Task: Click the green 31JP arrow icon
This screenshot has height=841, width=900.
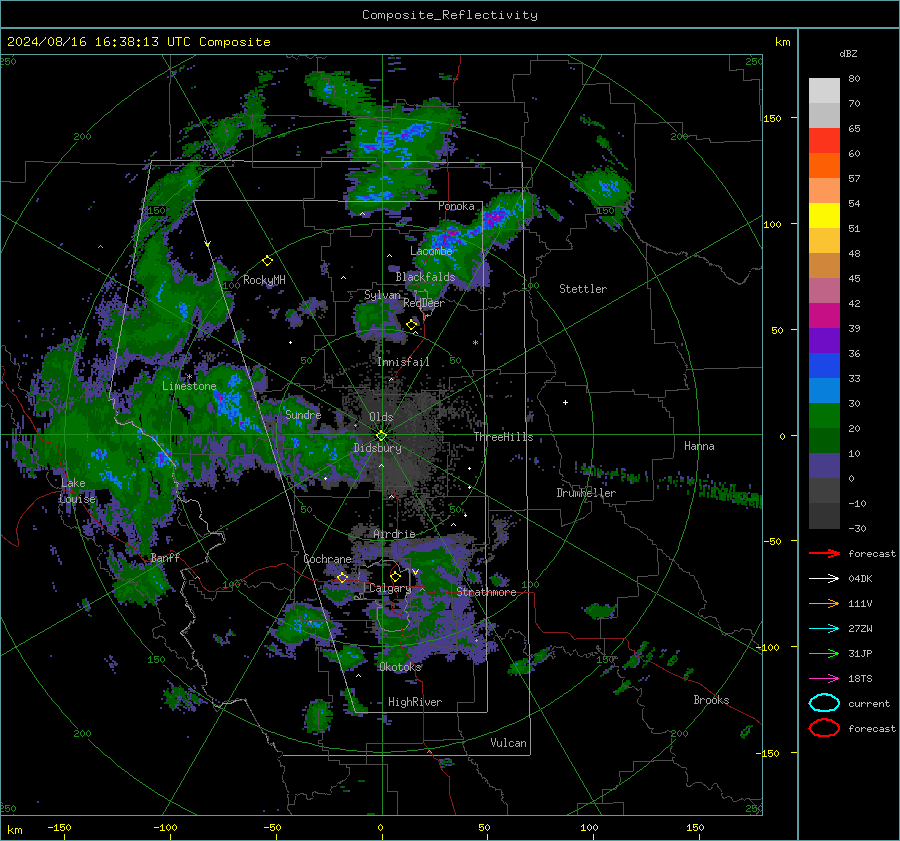Action: tap(824, 653)
